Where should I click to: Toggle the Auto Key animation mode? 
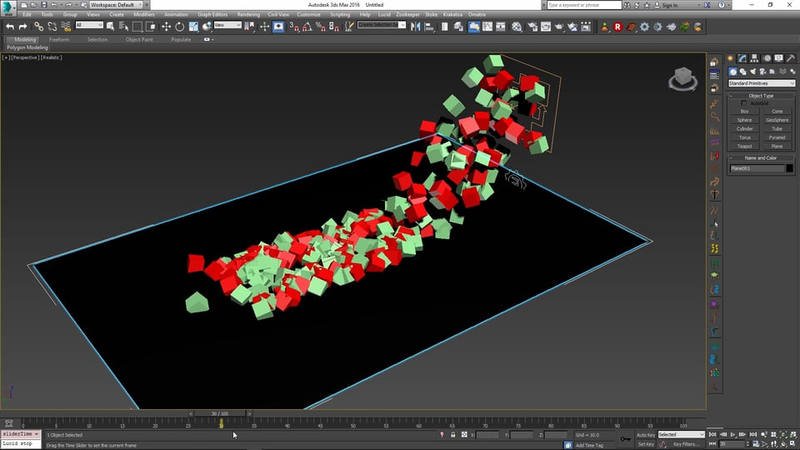point(645,435)
